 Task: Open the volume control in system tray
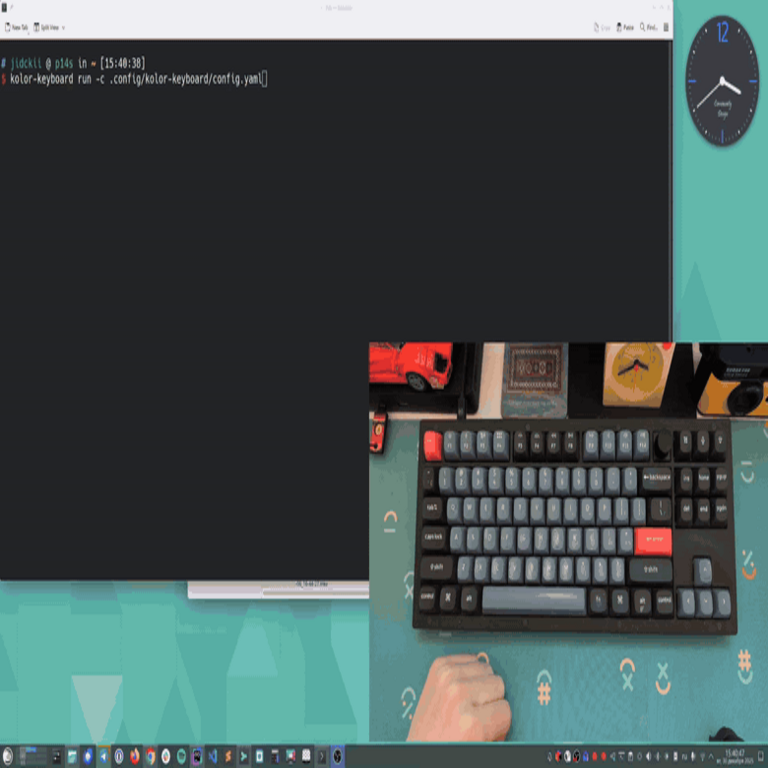[x=648, y=756]
